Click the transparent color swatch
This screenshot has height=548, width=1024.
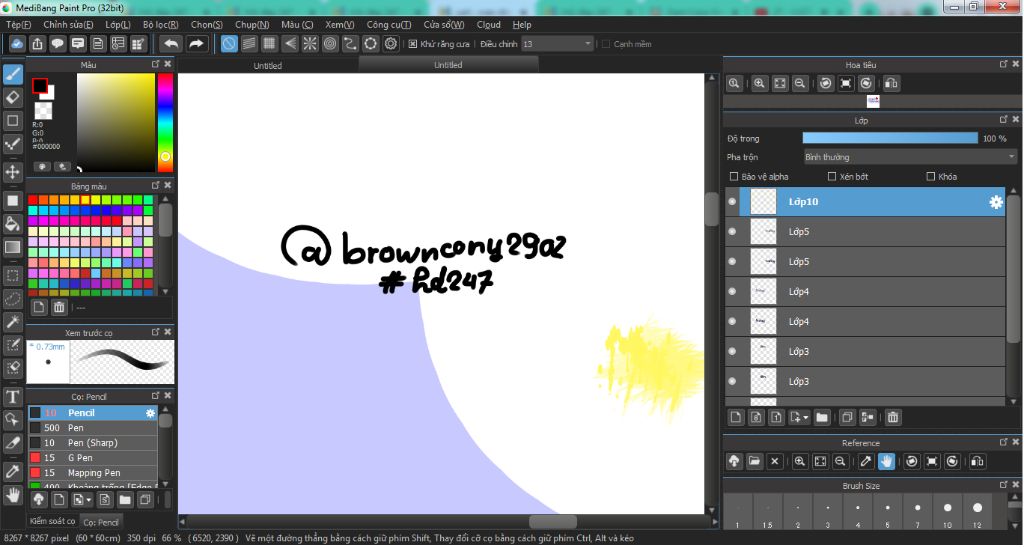coord(43,110)
